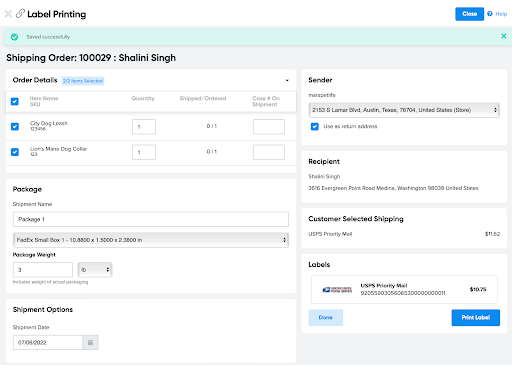Open the weight unit lb dropdown
The height and width of the screenshot is (366, 512).
95,270
